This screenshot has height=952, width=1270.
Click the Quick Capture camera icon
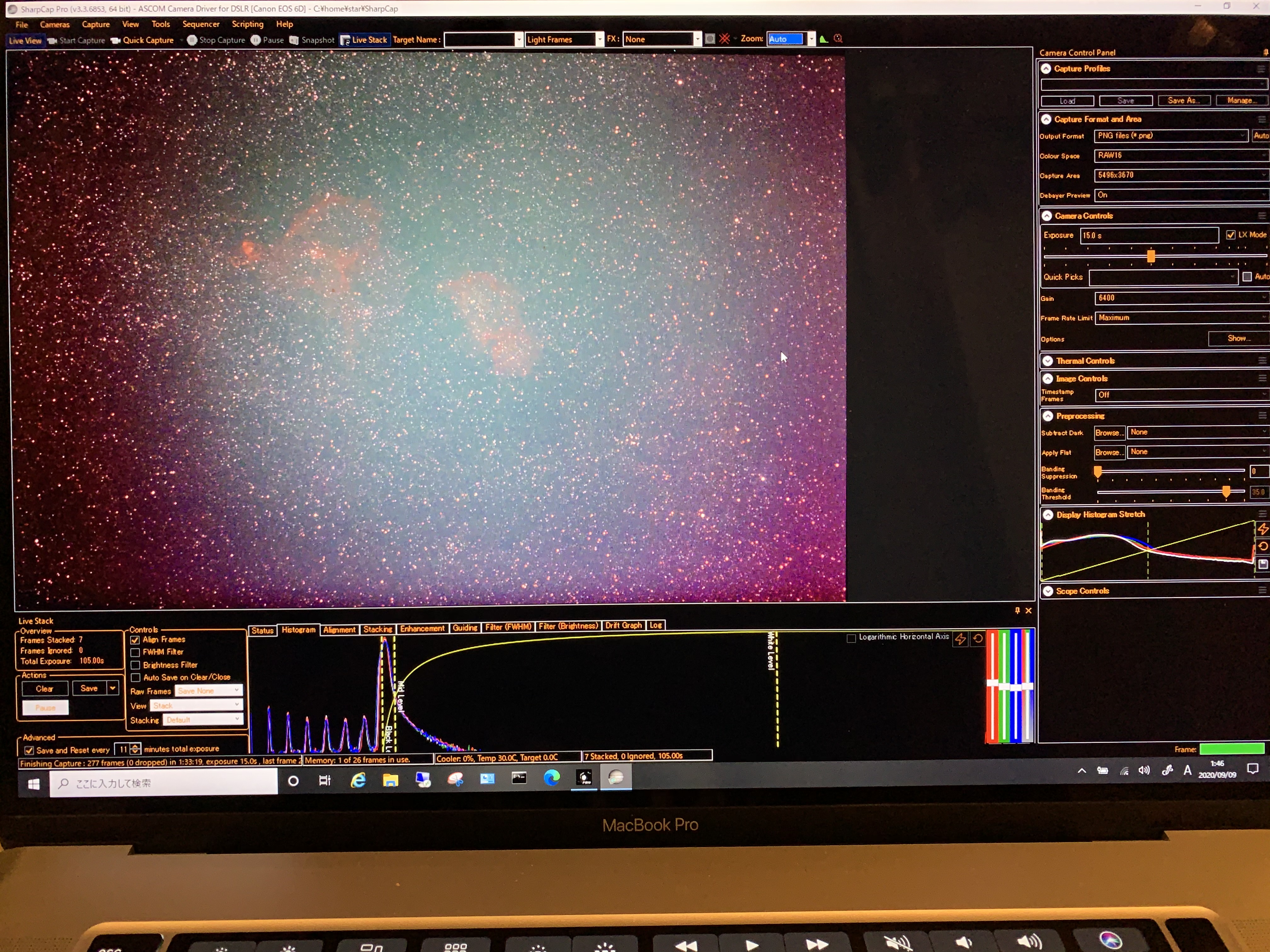coord(115,40)
